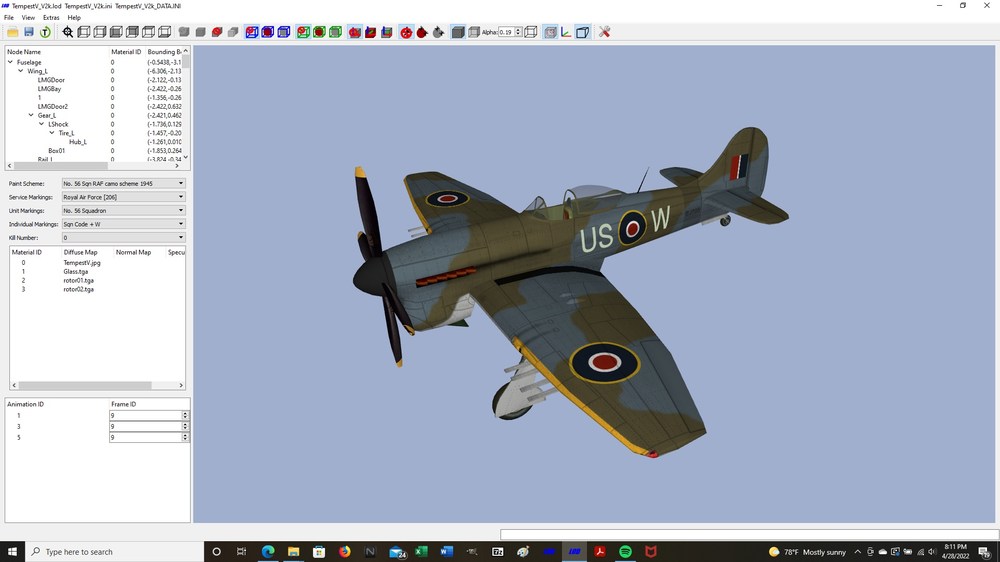Adjust Frame ID spinner for animation 5
The width and height of the screenshot is (1000, 562).
pyautogui.click(x=185, y=438)
